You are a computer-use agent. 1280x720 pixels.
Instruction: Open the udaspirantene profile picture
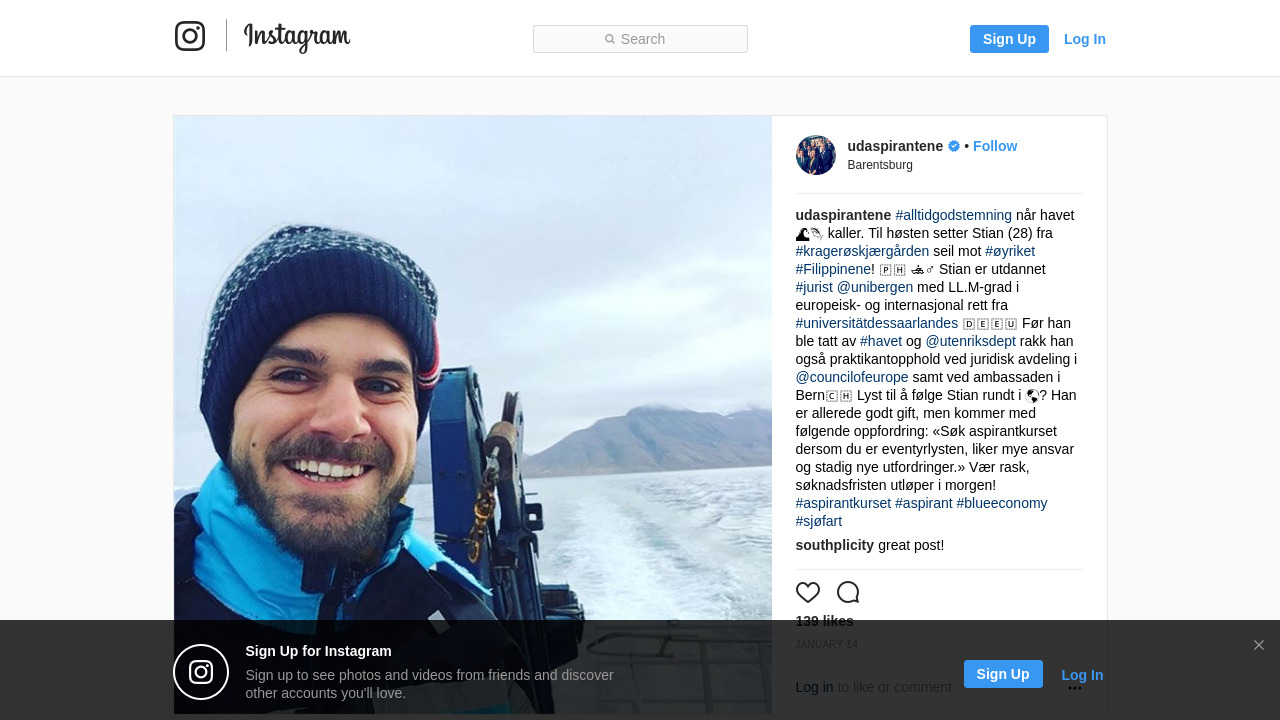click(x=815, y=155)
